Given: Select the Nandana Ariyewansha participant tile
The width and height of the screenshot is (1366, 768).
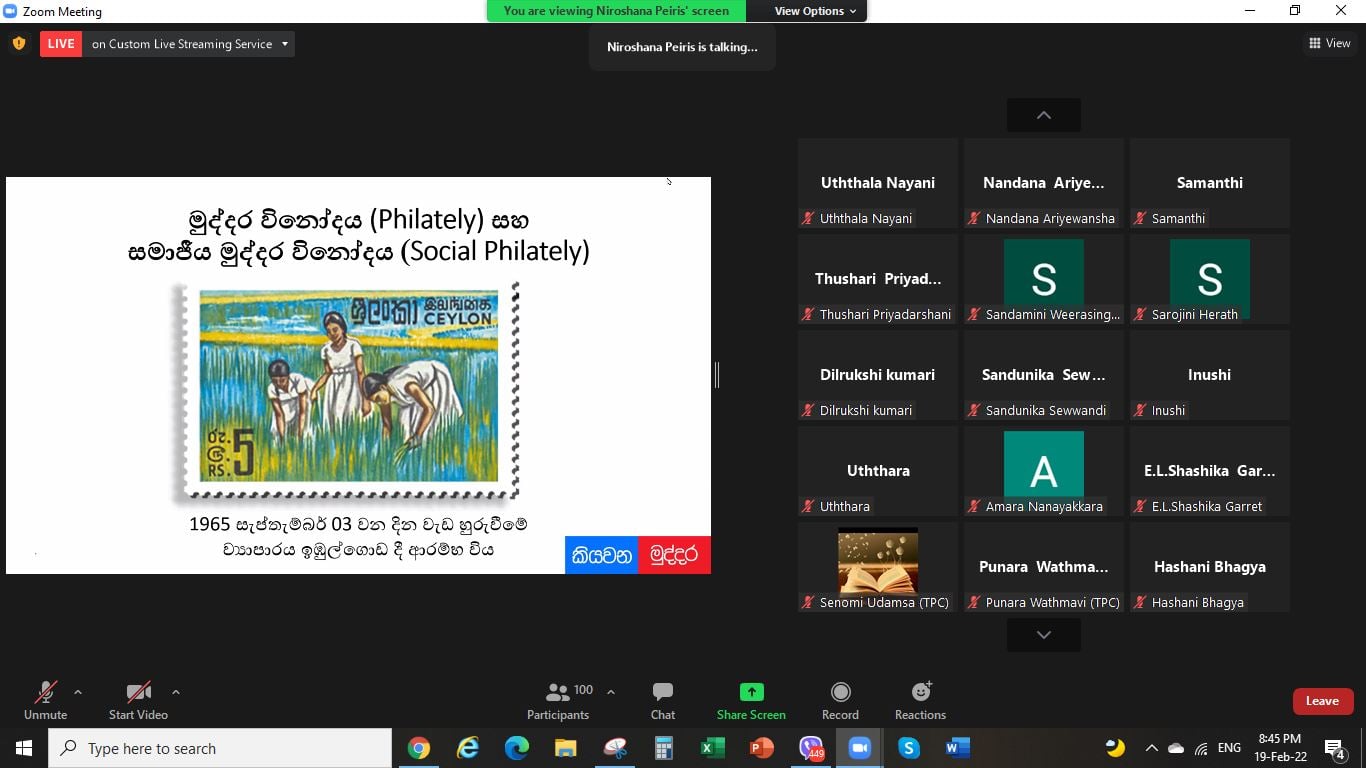Looking at the screenshot, I should click(1044, 183).
